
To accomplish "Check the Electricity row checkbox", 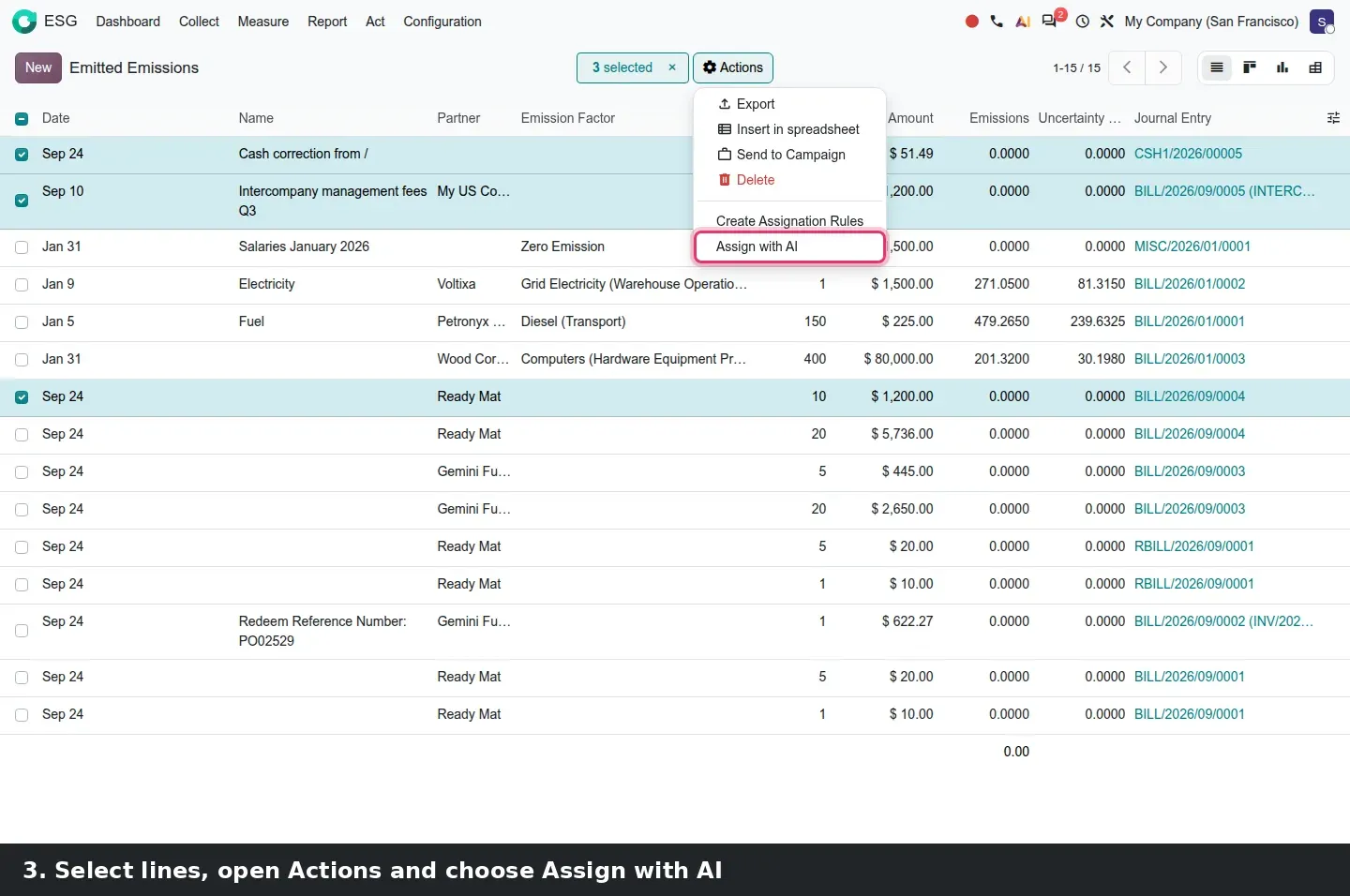I will (x=22, y=285).
